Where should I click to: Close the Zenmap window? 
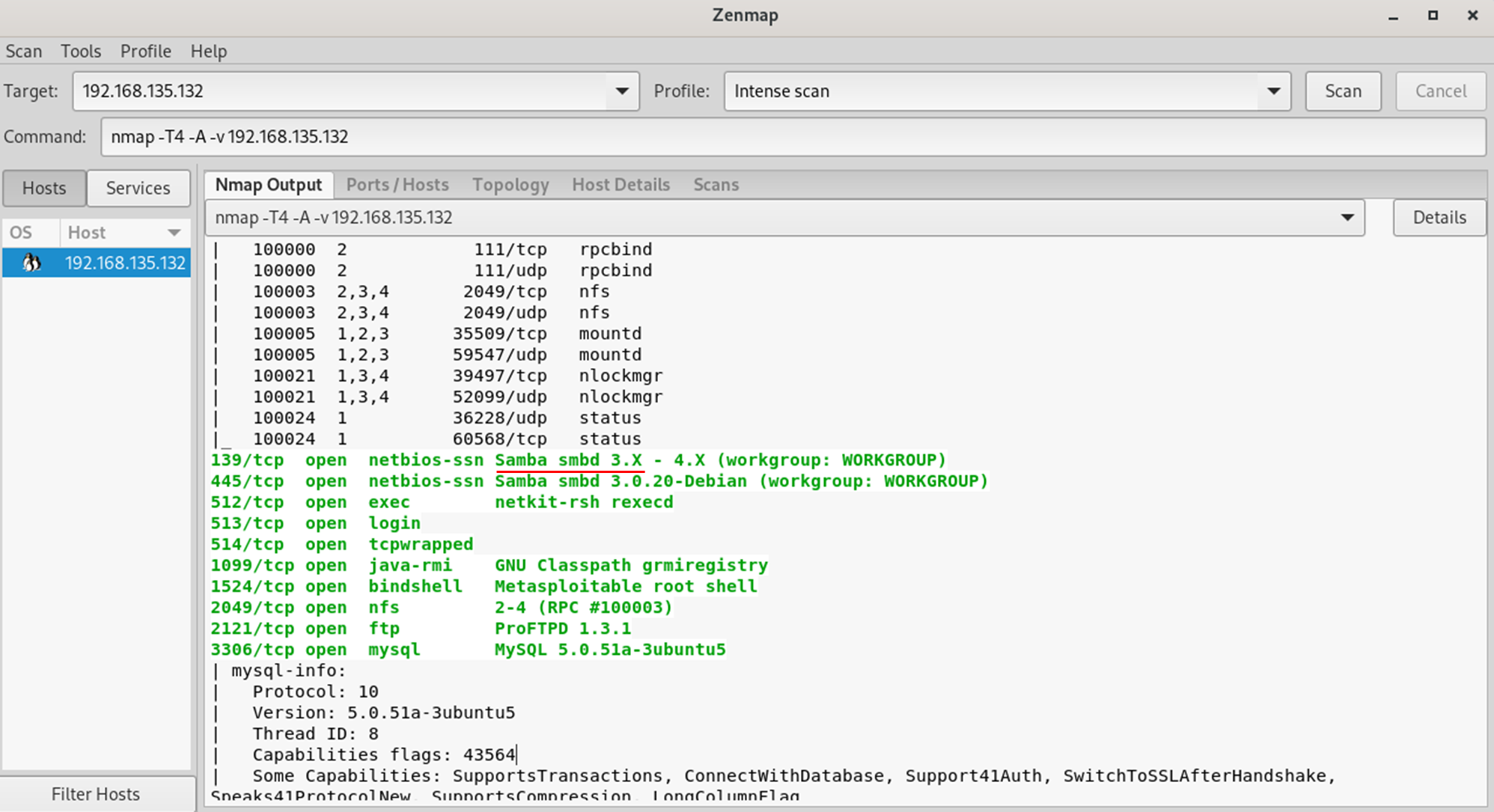click(x=1472, y=16)
